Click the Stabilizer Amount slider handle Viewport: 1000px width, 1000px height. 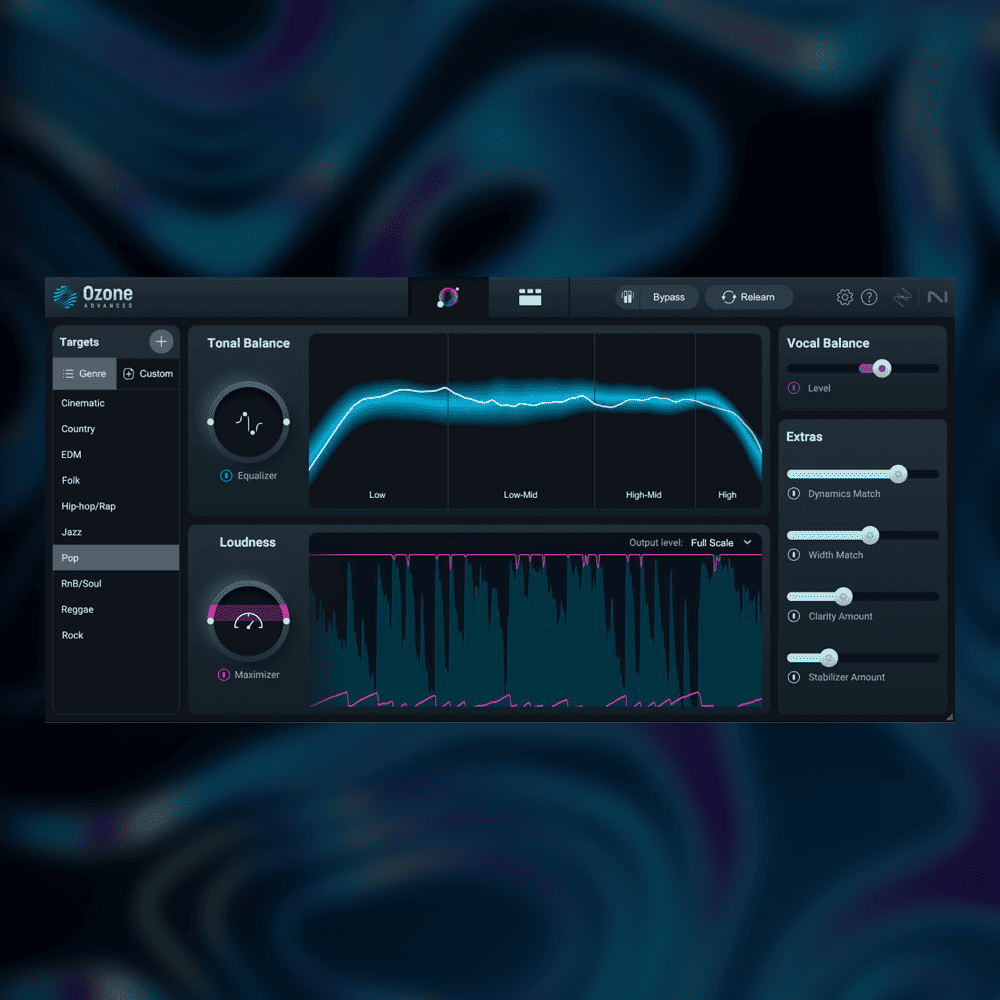pos(828,658)
